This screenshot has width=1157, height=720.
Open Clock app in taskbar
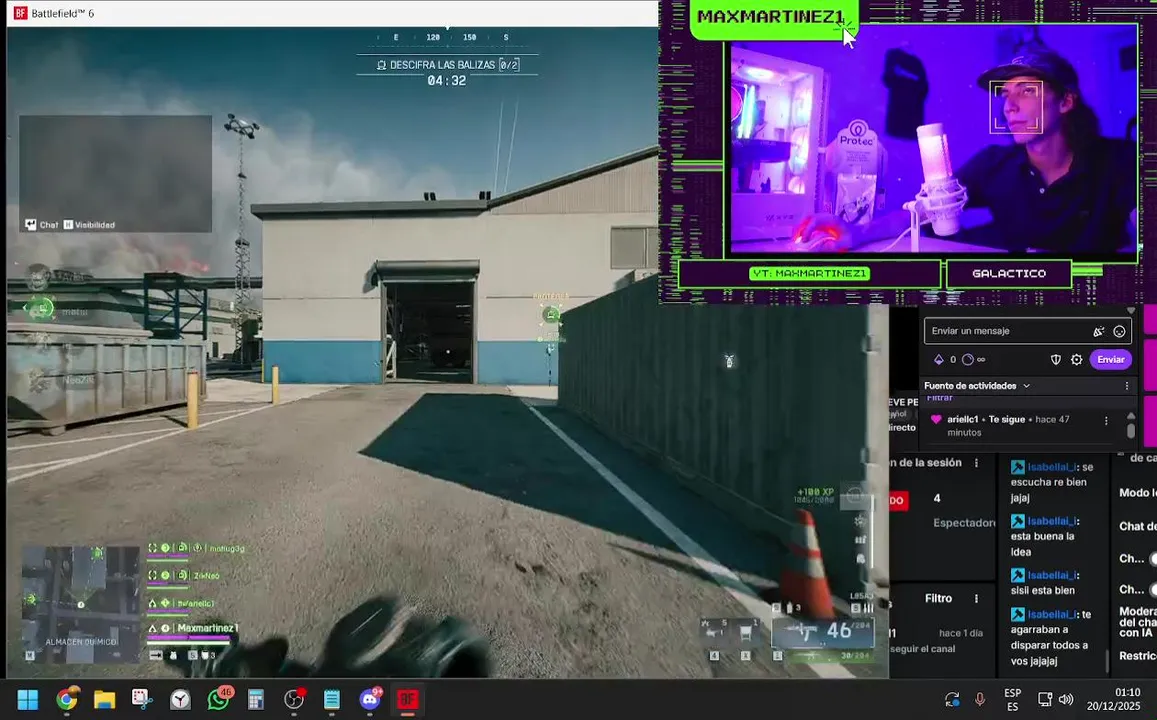[x=180, y=699]
